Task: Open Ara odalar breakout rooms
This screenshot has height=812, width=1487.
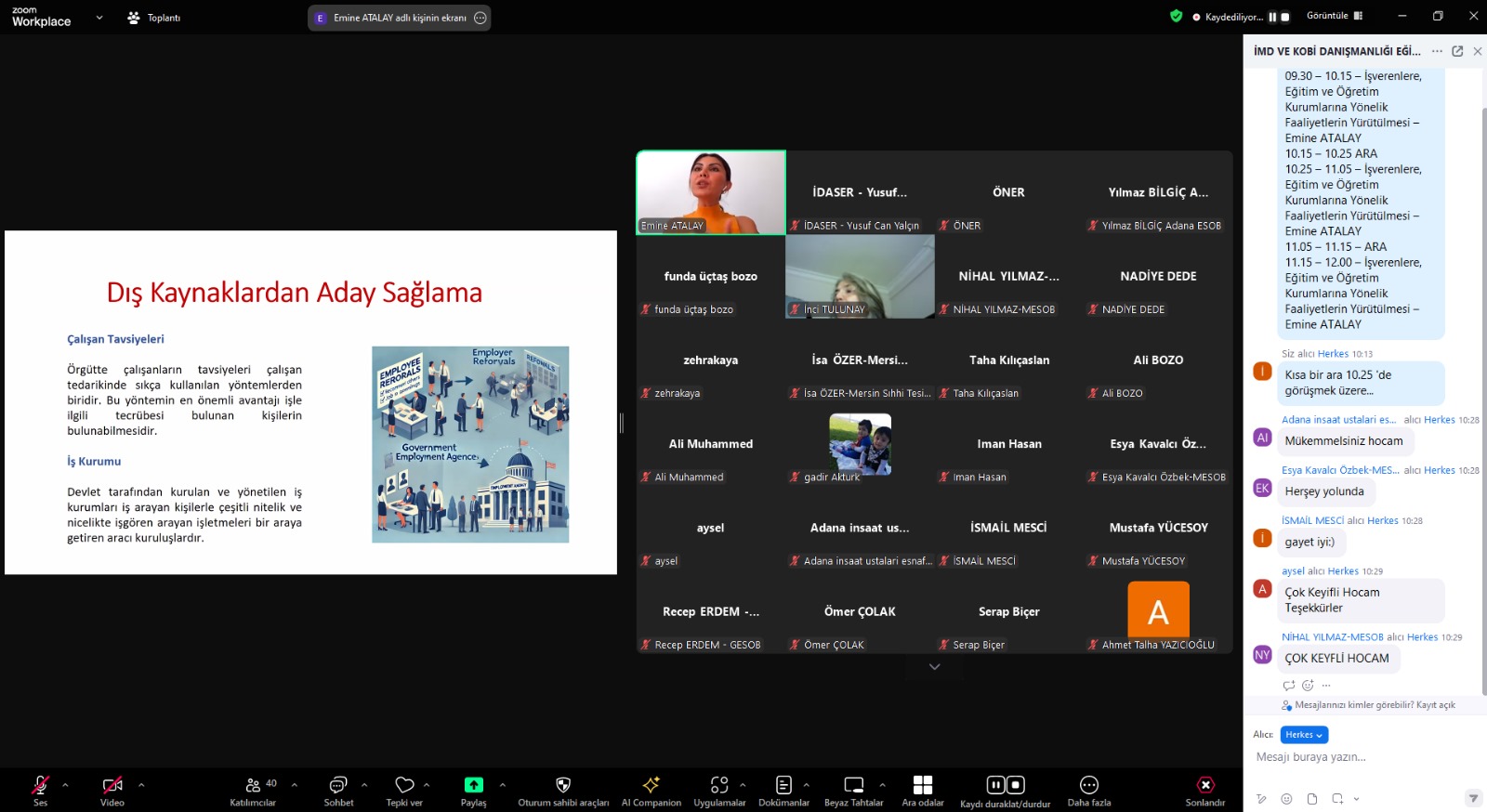Action: tap(922, 787)
